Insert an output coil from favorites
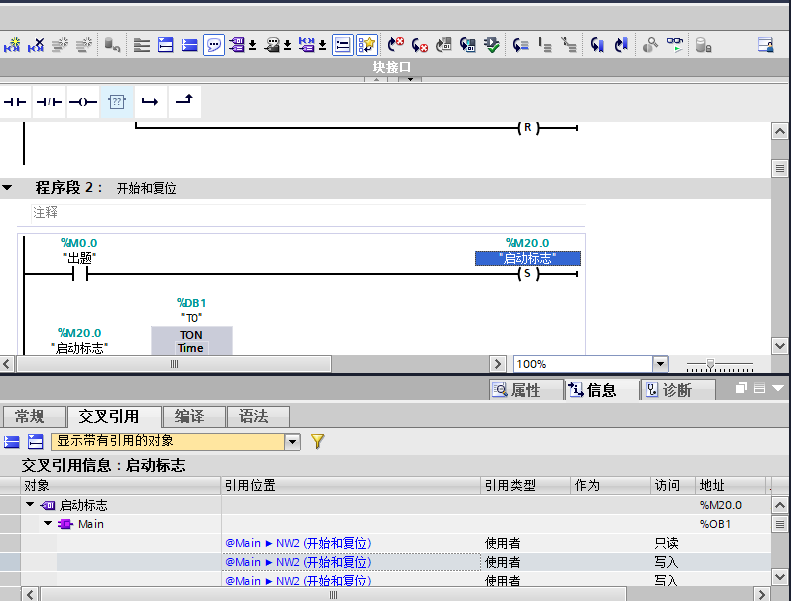This screenshot has height=601, width=791. tap(83, 102)
